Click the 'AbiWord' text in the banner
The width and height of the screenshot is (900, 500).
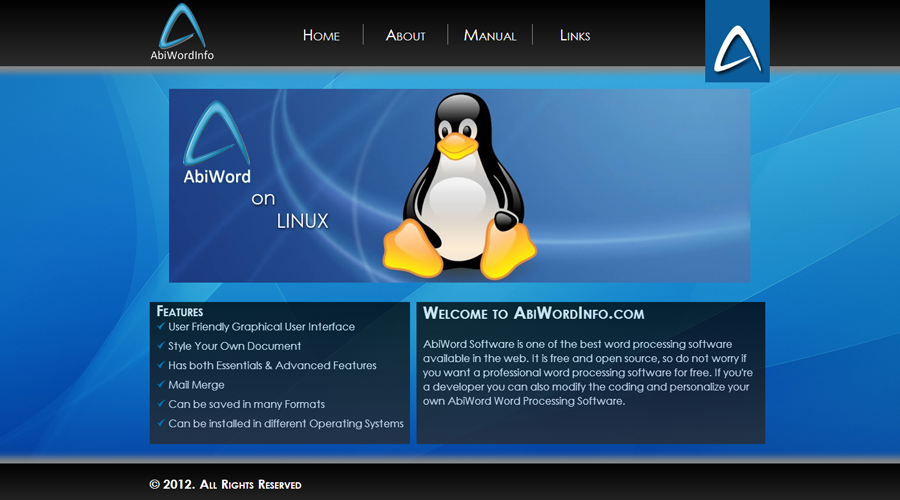[217, 176]
